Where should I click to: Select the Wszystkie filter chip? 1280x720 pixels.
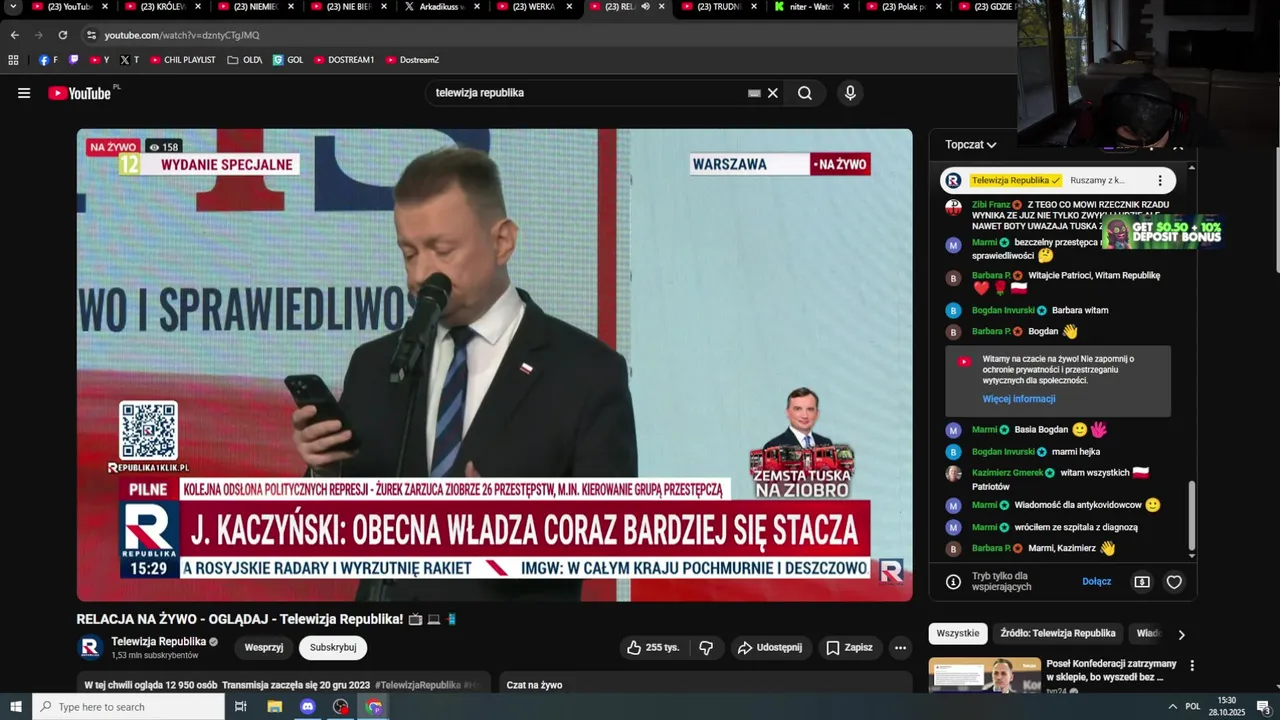click(x=958, y=633)
